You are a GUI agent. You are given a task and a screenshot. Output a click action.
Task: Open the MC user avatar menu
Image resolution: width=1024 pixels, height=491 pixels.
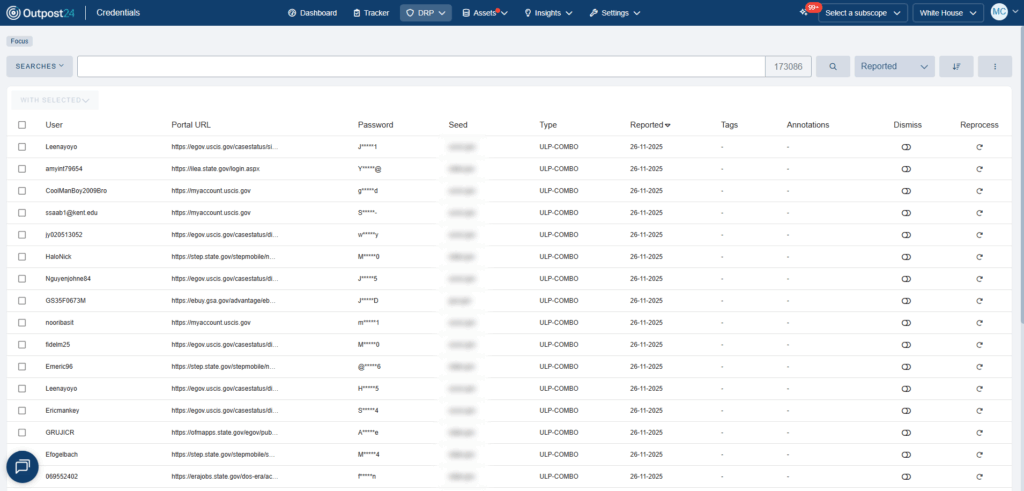(x=999, y=13)
